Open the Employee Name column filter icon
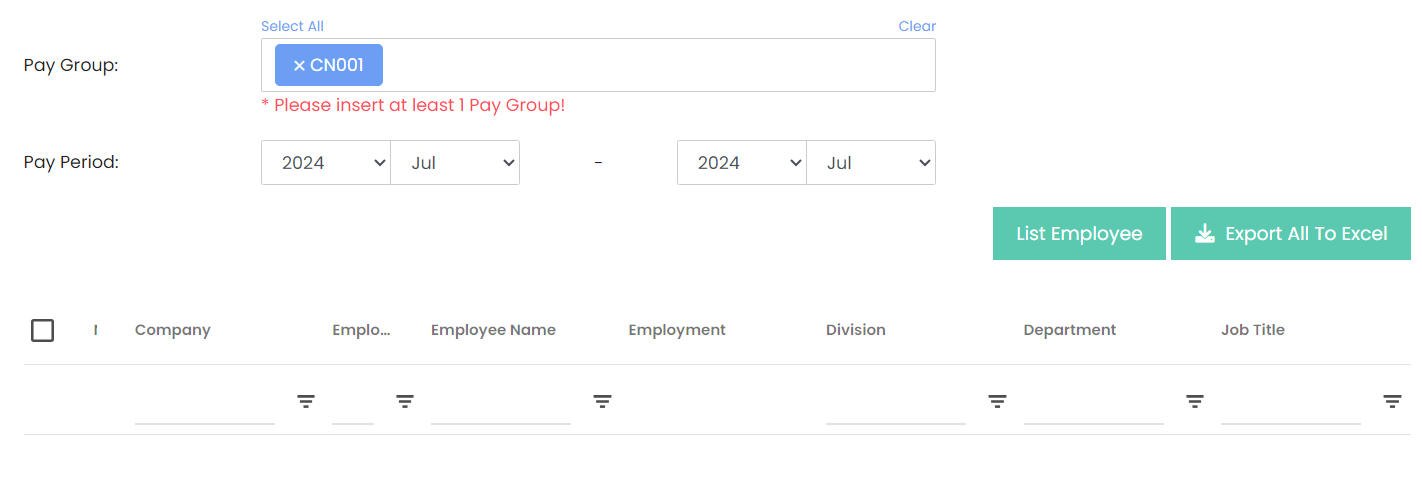 pyautogui.click(x=602, y=401)
